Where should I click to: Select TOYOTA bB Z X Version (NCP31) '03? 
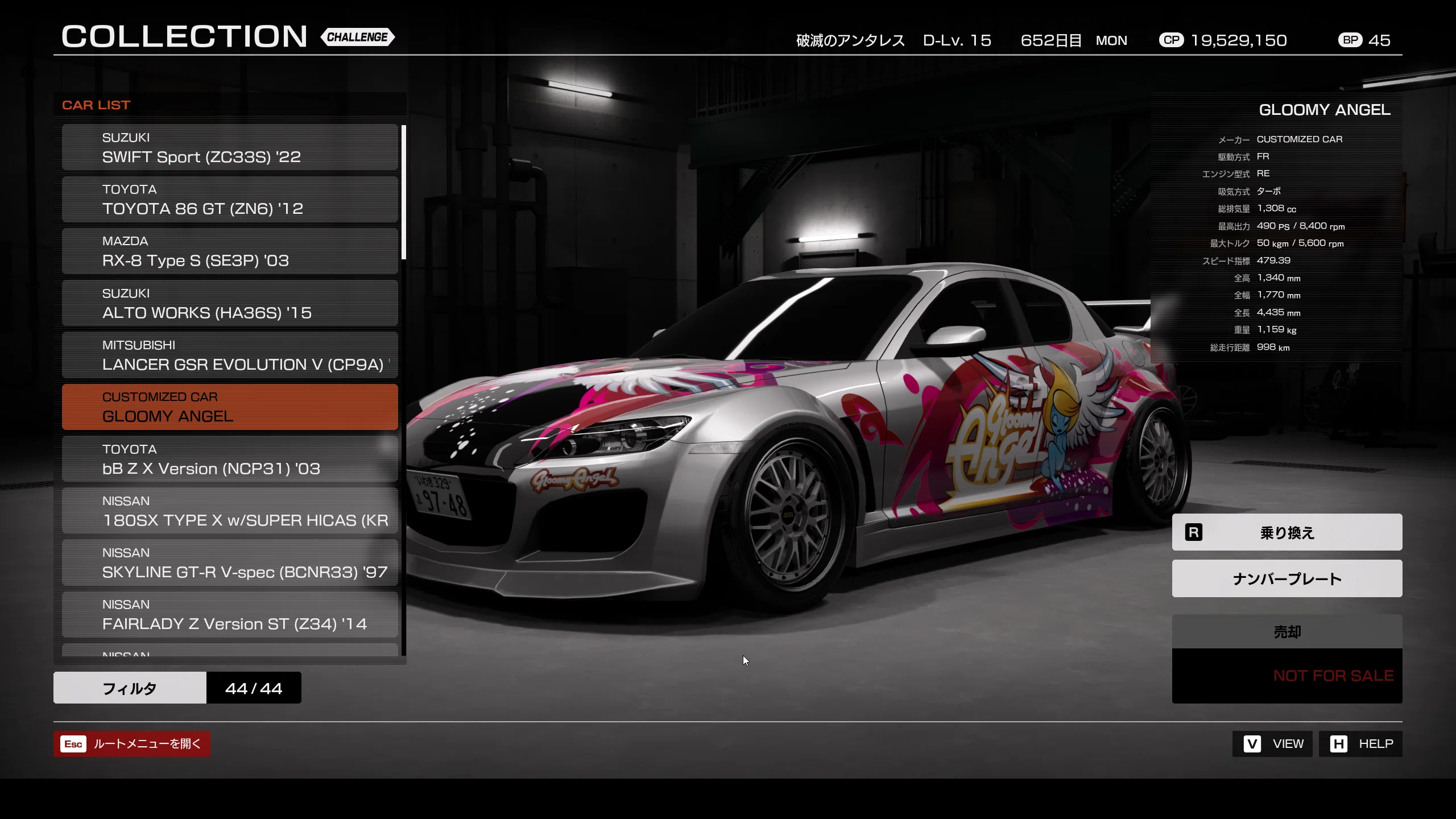pyautogui.click(x=230, y=459)
